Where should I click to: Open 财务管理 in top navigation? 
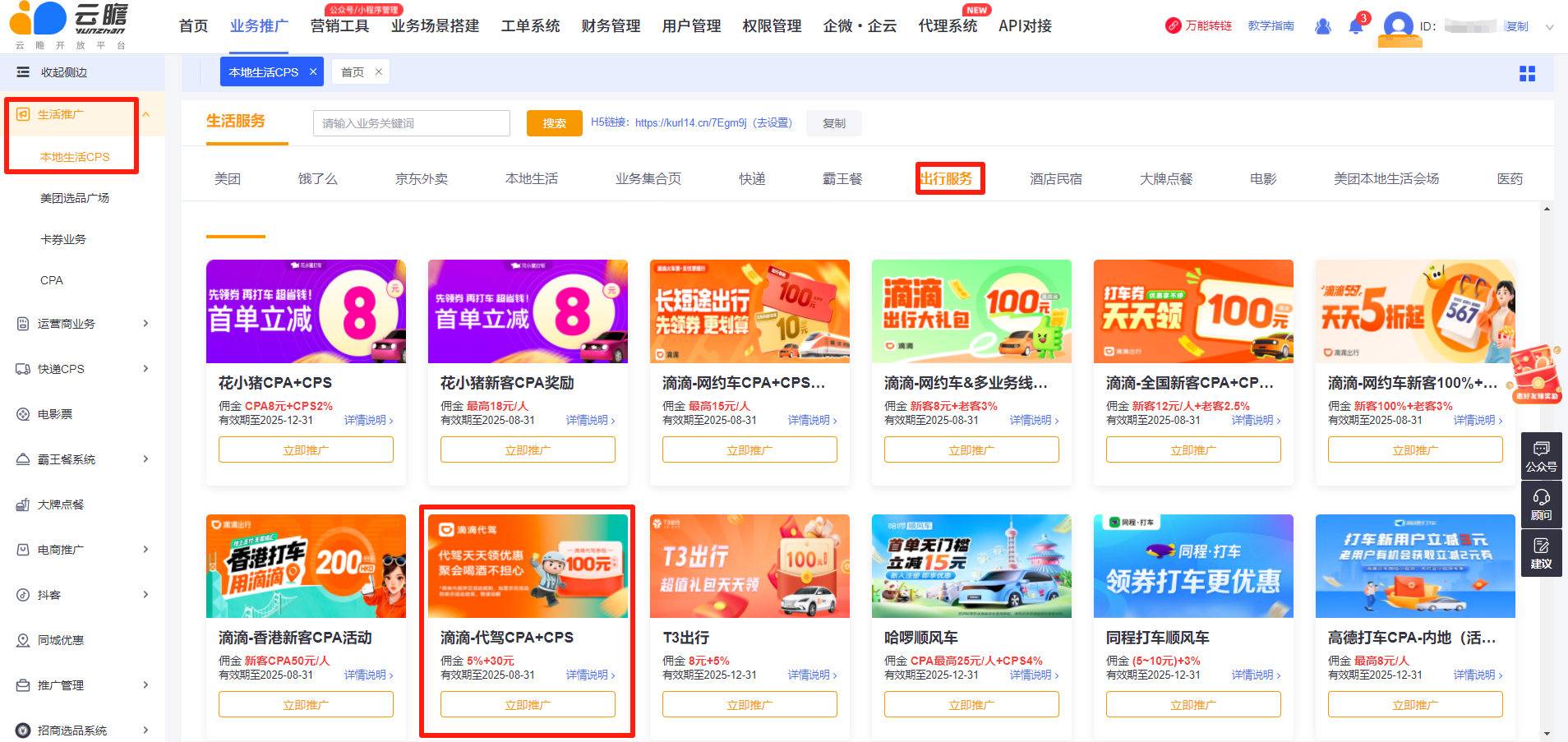pos(611,26)
